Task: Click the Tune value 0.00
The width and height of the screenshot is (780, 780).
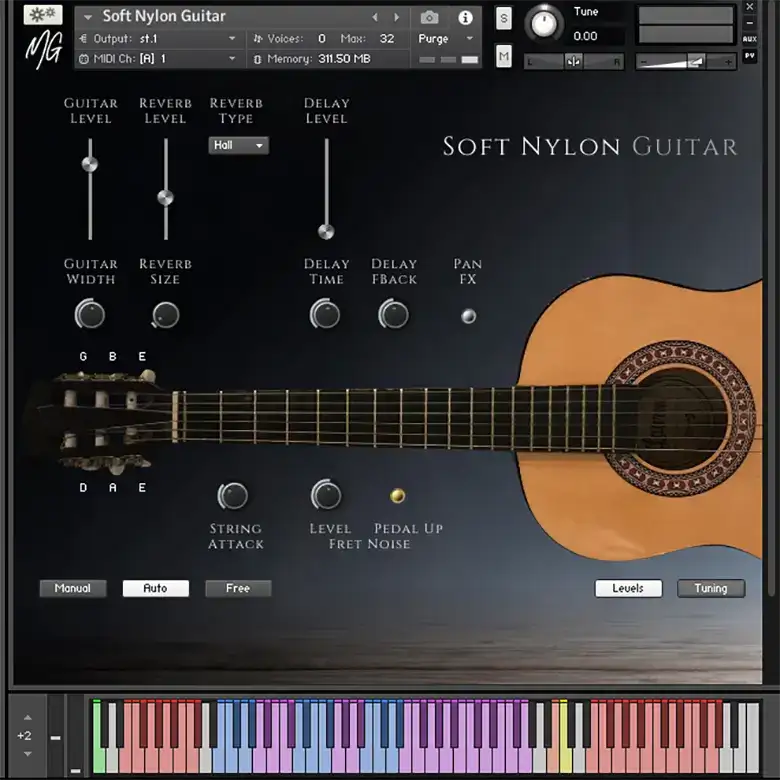Action: [x=585, y=36]
